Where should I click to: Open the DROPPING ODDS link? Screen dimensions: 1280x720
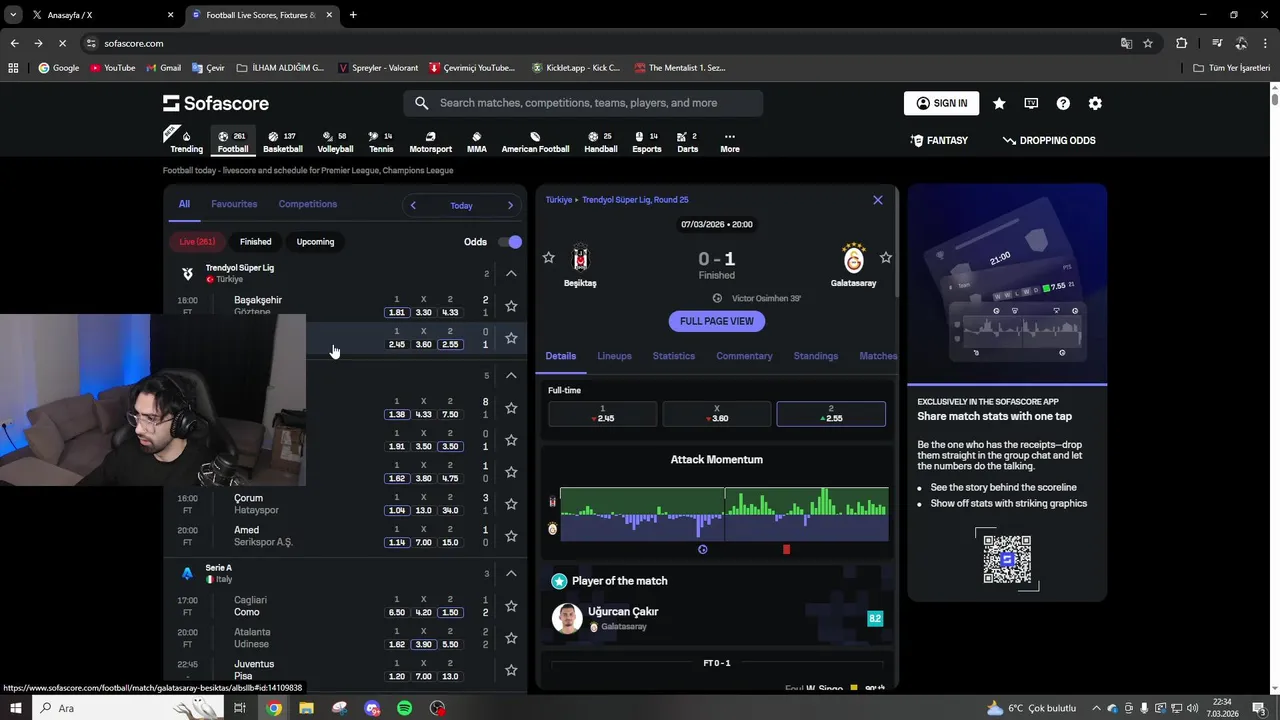[1049, 141]
